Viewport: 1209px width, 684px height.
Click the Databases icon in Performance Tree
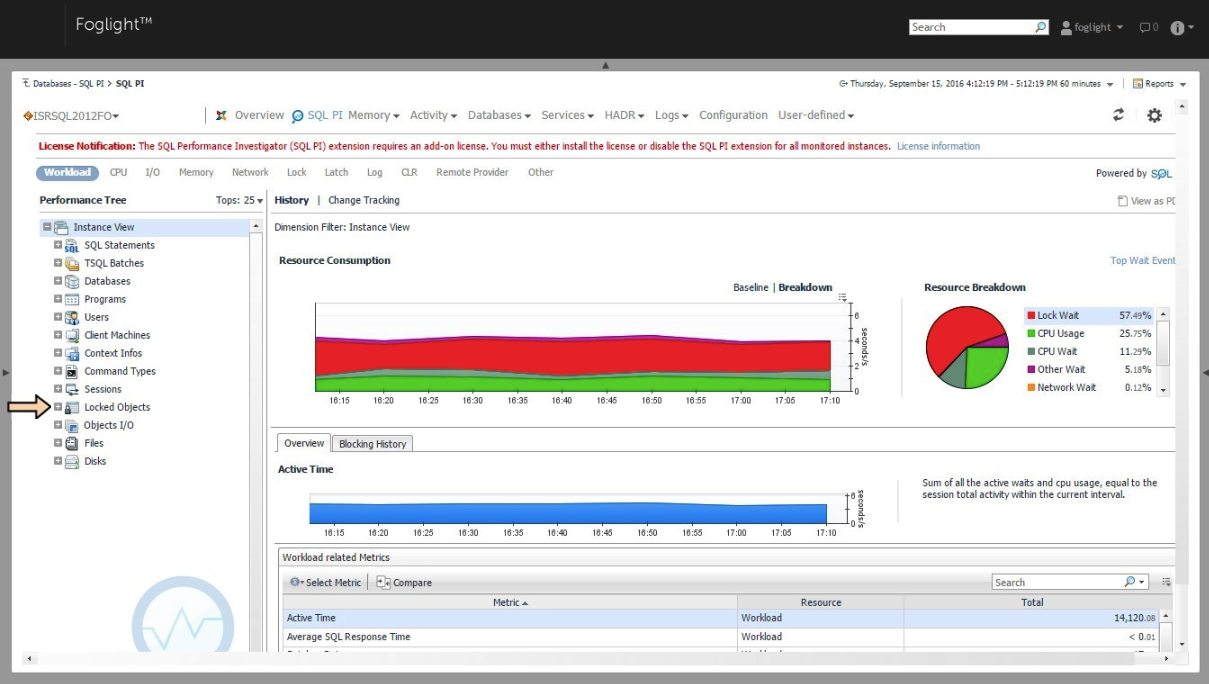(x=72, y=281)
